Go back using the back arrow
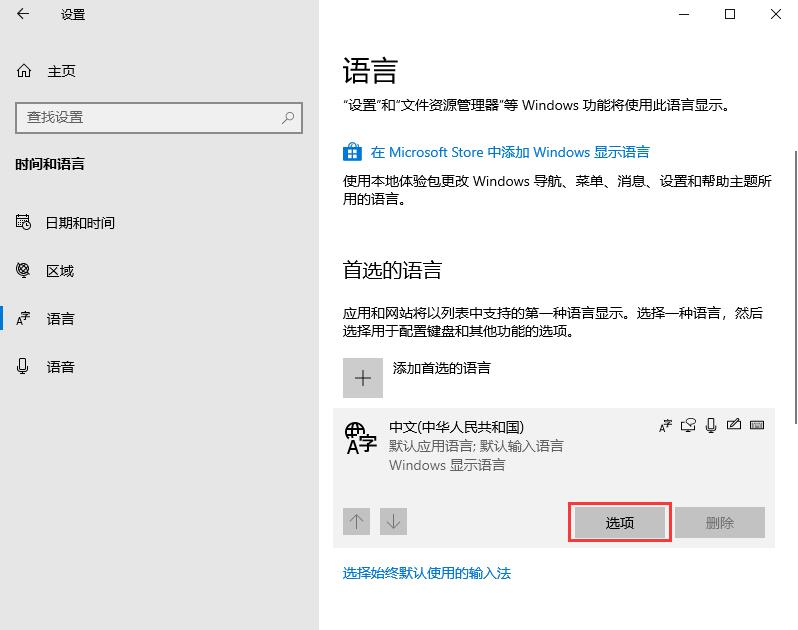This screenshot has width=798, height=630. [x=23, y=14]
